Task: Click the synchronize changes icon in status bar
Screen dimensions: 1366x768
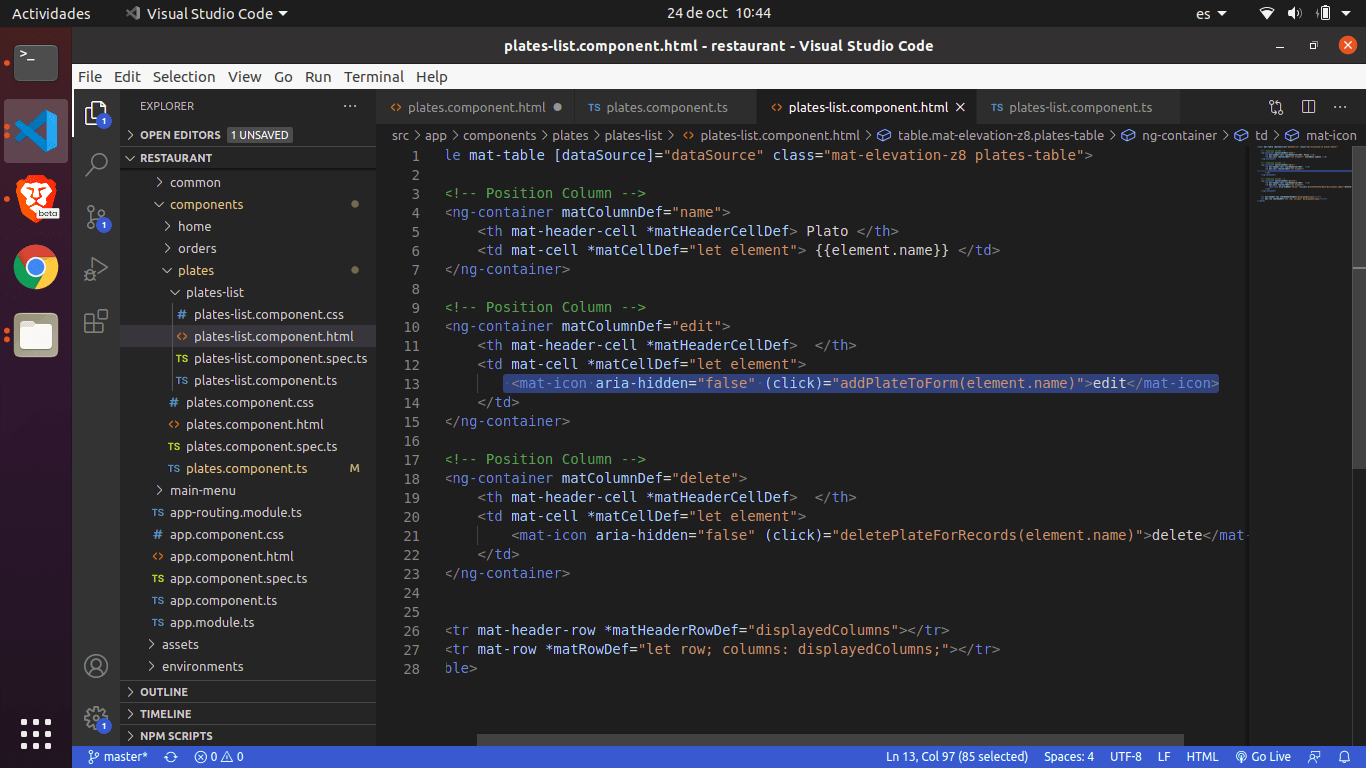Action: point(171,757)
